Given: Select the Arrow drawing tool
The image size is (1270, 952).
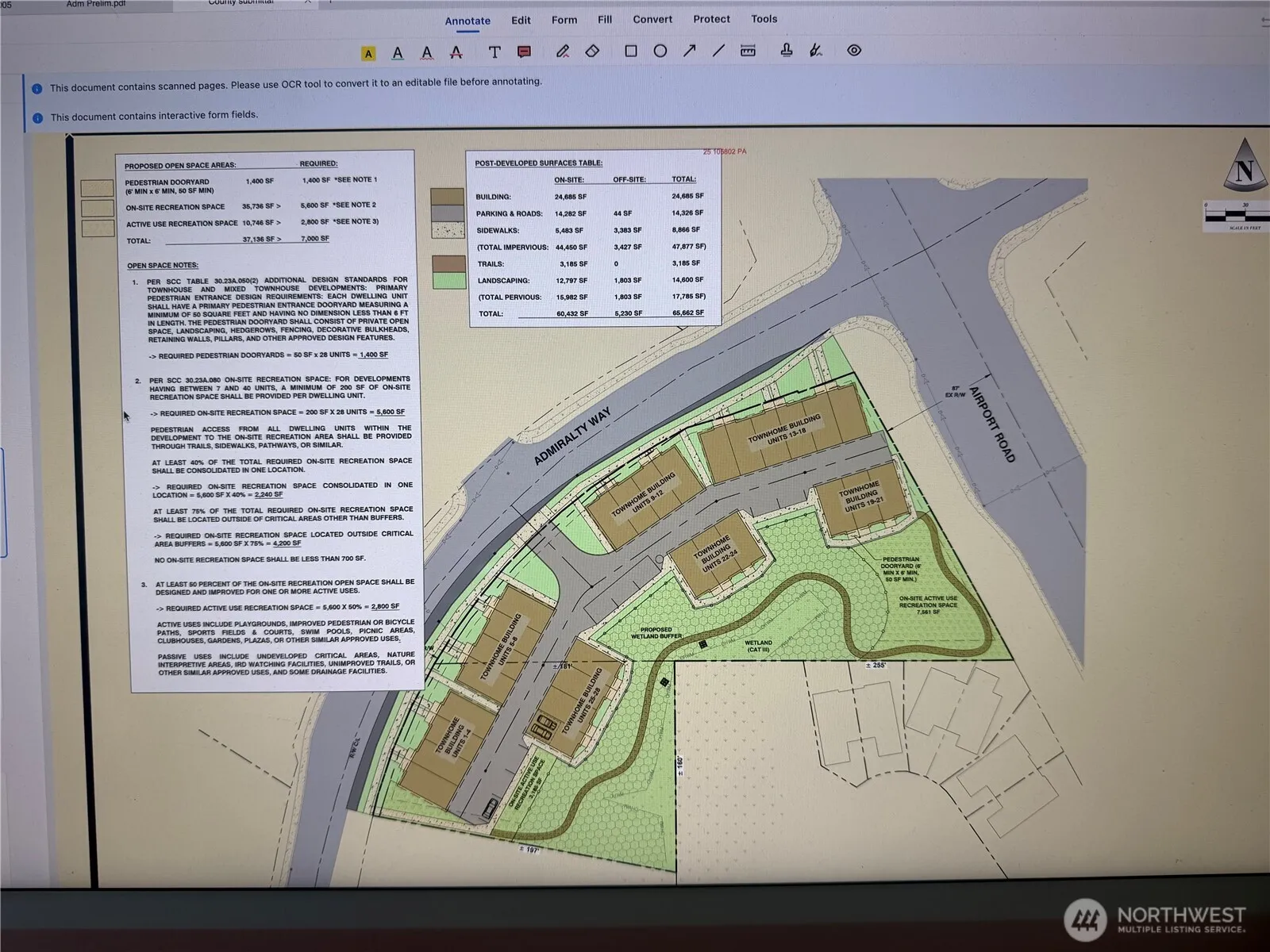Looking at the screenshot, I should 689,51.
